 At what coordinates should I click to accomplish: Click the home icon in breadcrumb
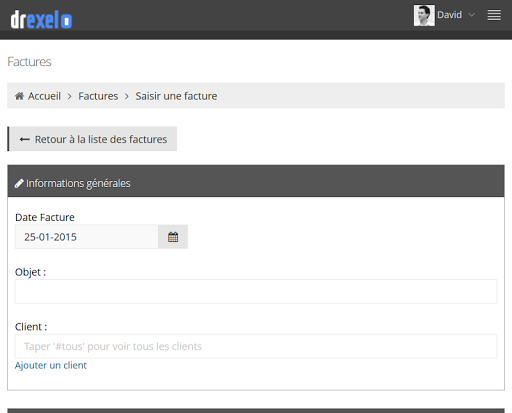tap(19, 96)
